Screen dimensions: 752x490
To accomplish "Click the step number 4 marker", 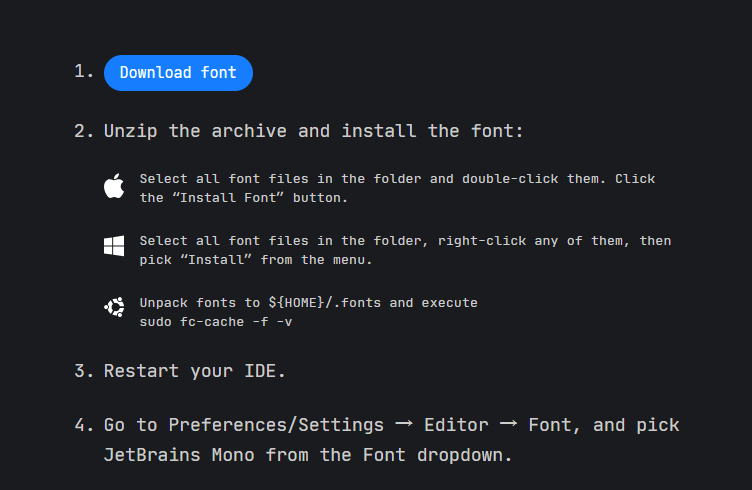I will (83, 425).
